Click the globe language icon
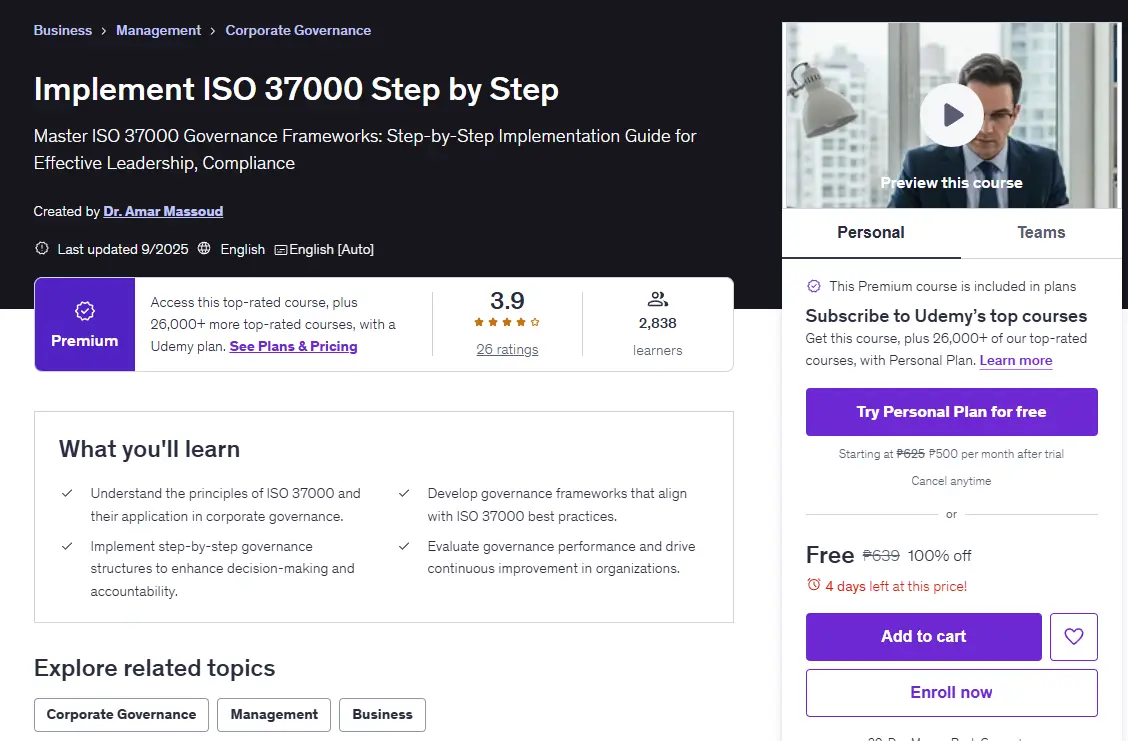1128x741 pixels. click(204, 248)
